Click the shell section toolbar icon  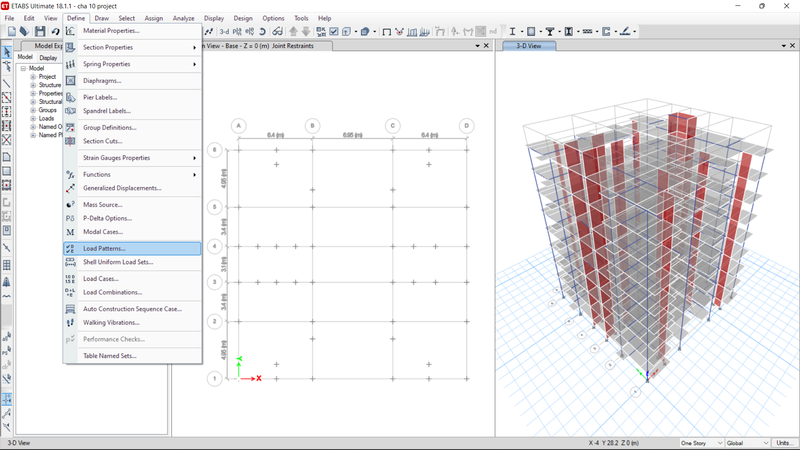coord(531,32)
